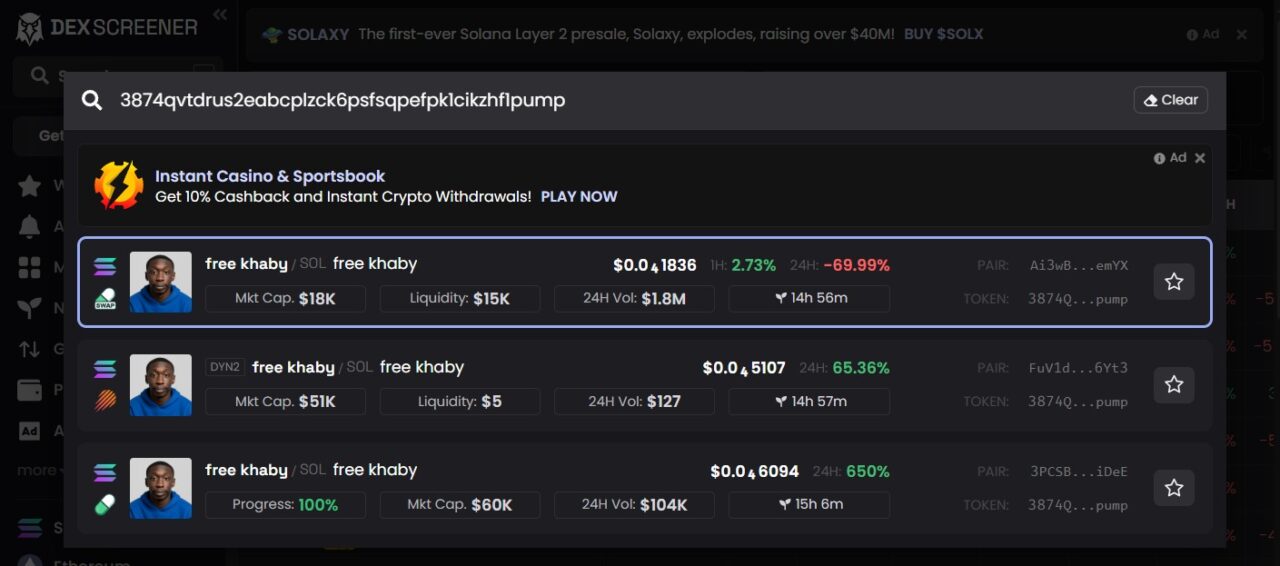Open the khaby thumbnail in first result
This screenshot has width=1280, height=566.
(x=161, y=282)
